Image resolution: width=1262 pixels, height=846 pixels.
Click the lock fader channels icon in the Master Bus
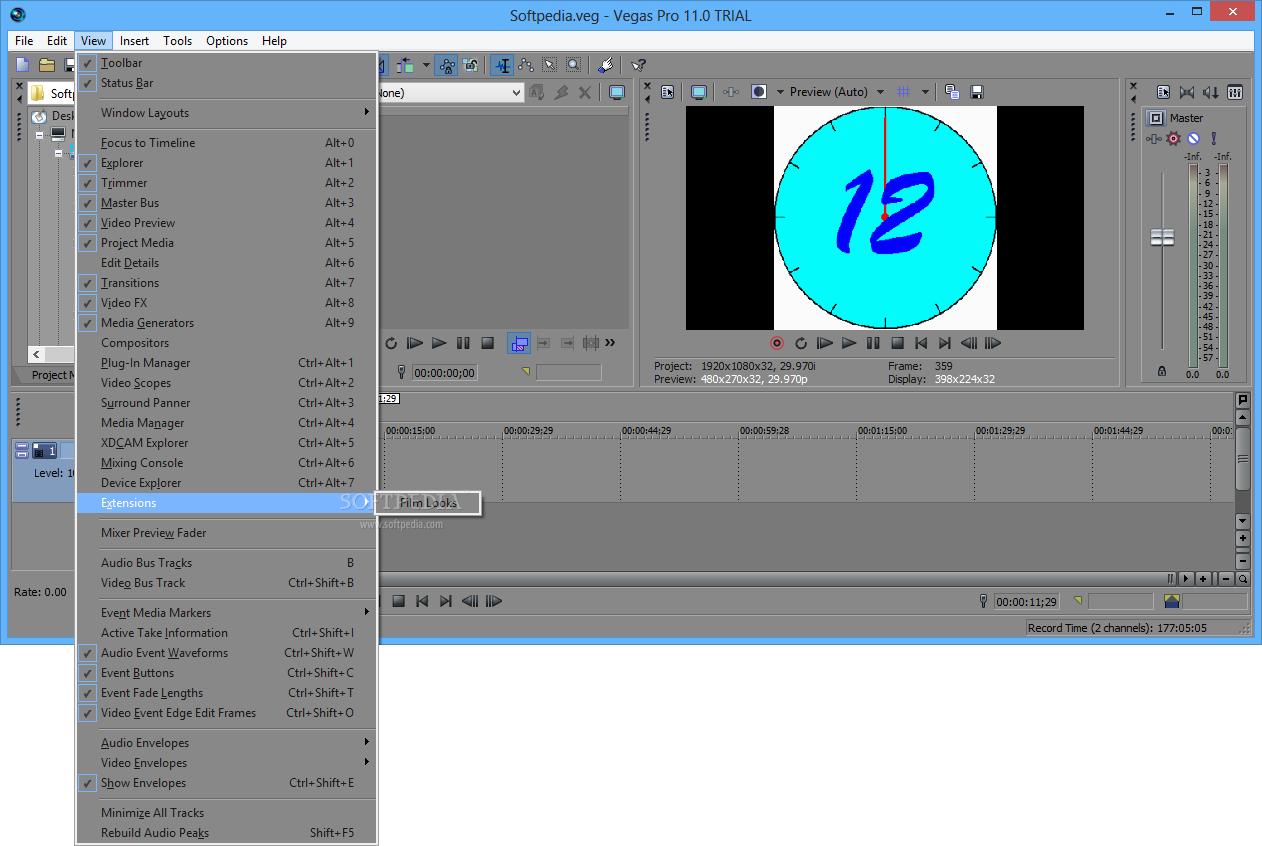1161,371
